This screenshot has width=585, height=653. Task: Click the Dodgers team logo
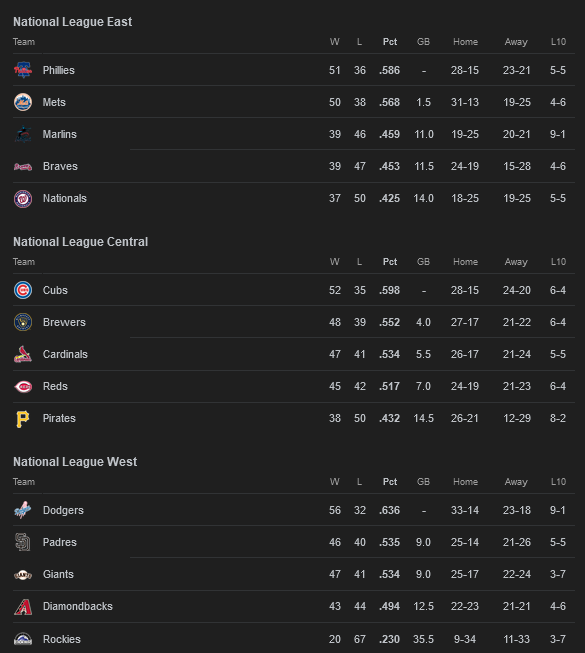(x=23, y=510)
